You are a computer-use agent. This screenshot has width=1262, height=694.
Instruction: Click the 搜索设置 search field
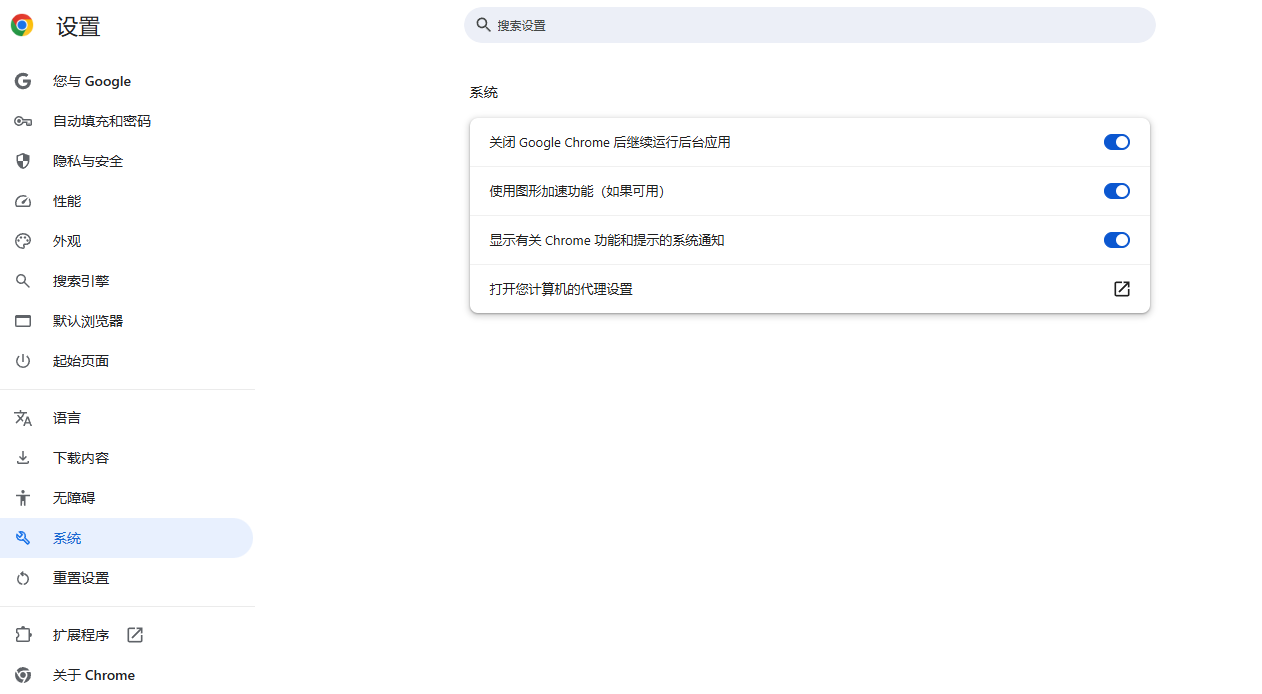(810, 25)
